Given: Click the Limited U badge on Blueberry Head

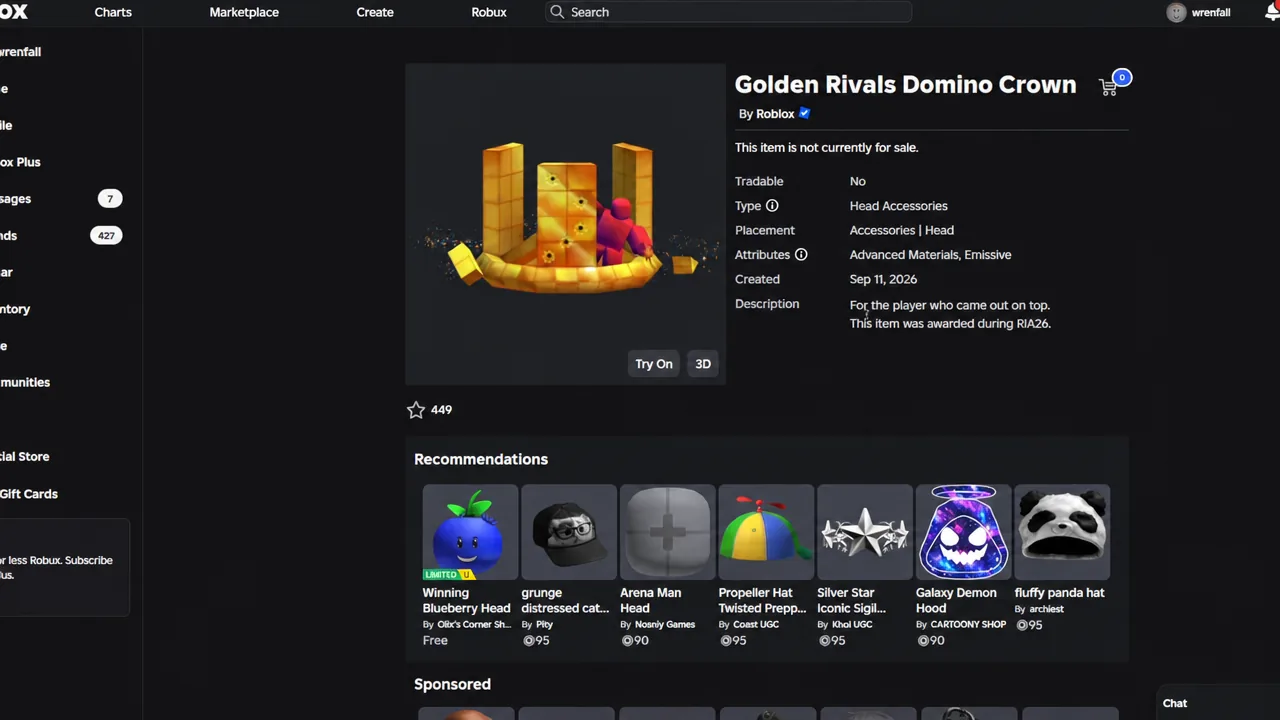Looking at the screenshot, I should 447,574.
